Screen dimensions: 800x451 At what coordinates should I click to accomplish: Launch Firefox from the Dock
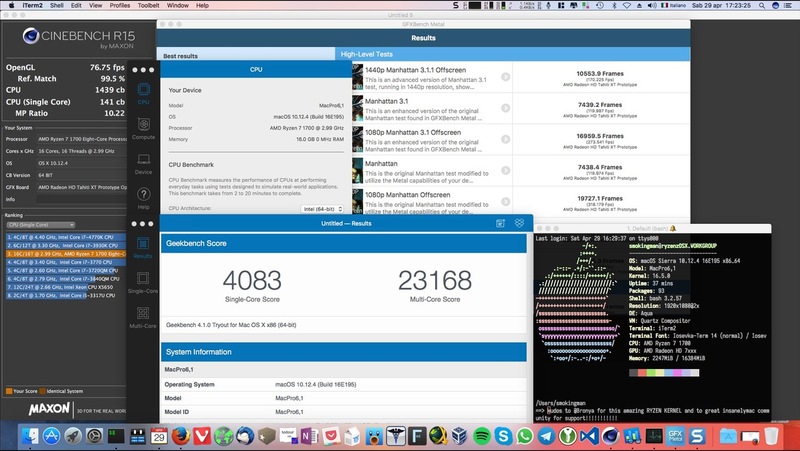pos(181,436)
